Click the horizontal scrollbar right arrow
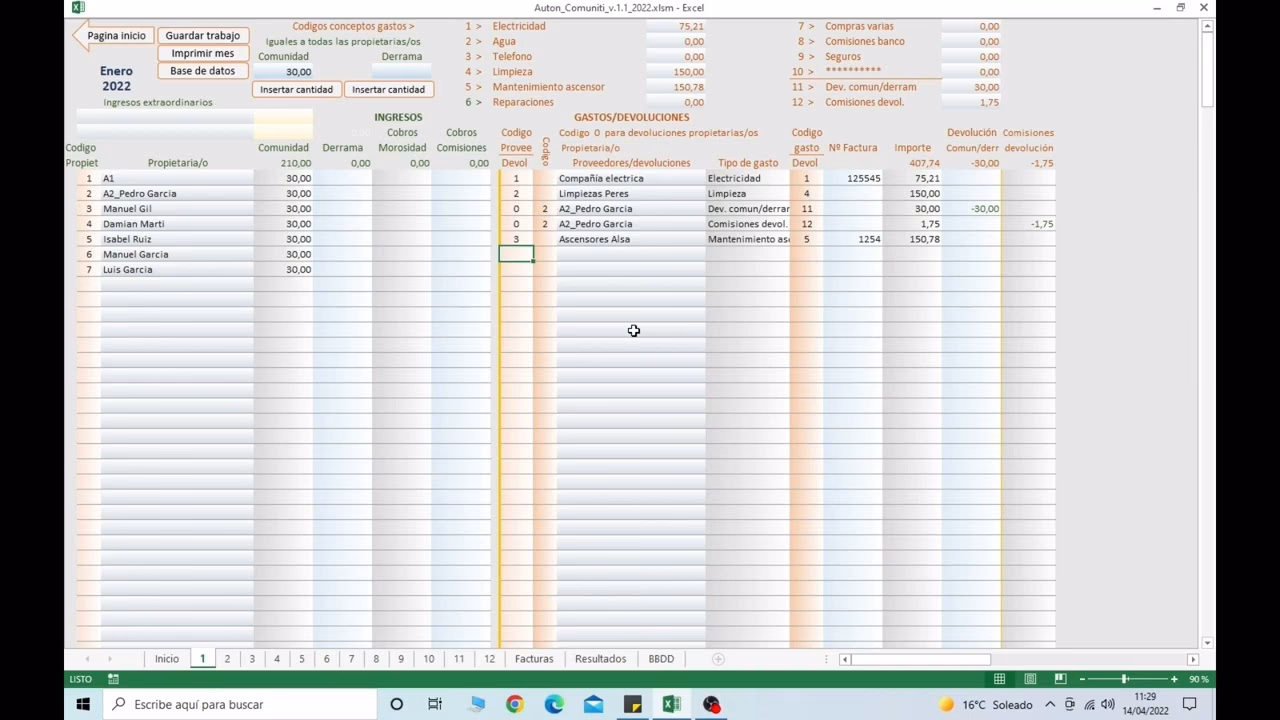Image resolution: width=1280 pixels, height=720 pixels. coord(1192,659)
